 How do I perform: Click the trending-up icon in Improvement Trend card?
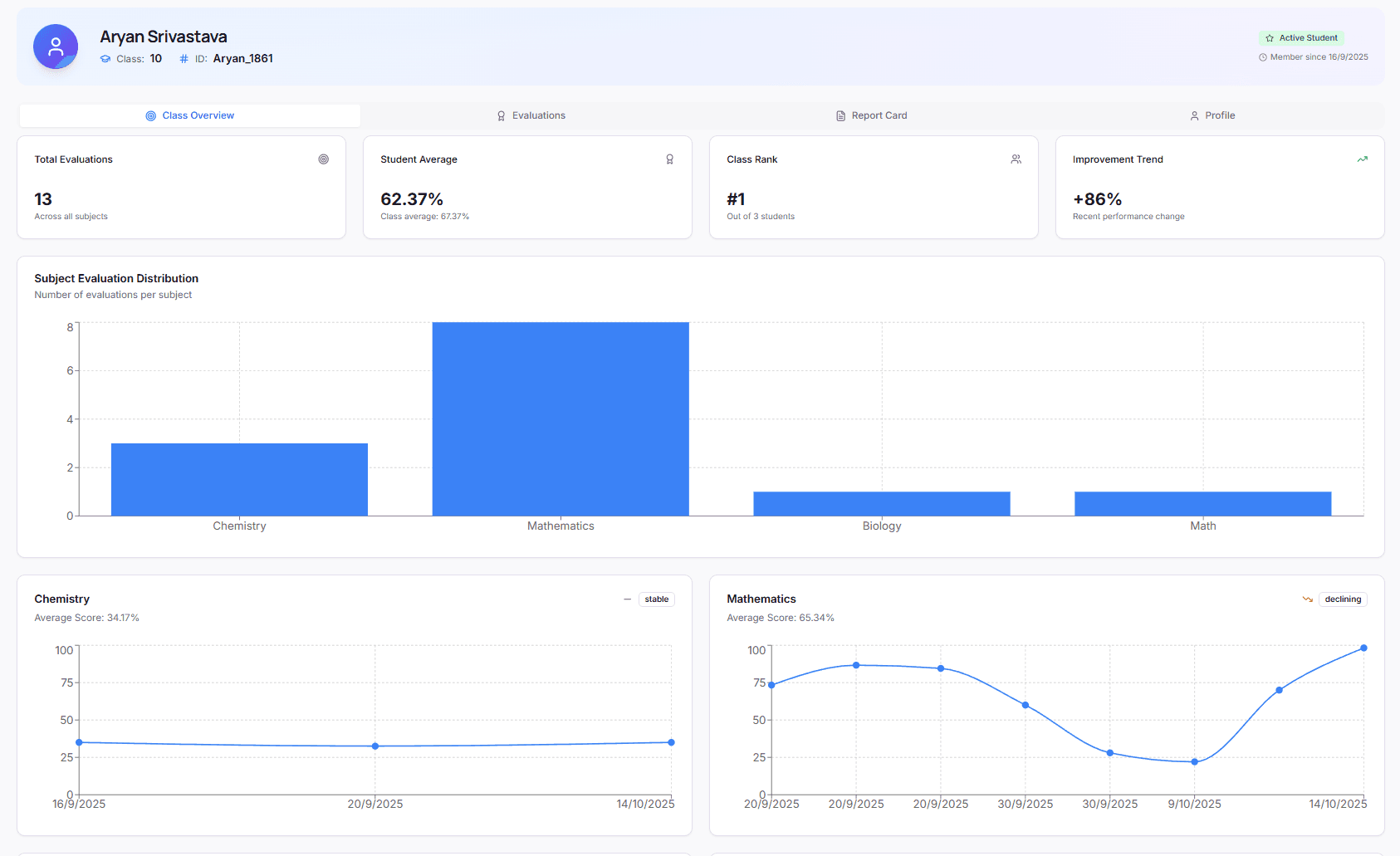(1363, 159)
